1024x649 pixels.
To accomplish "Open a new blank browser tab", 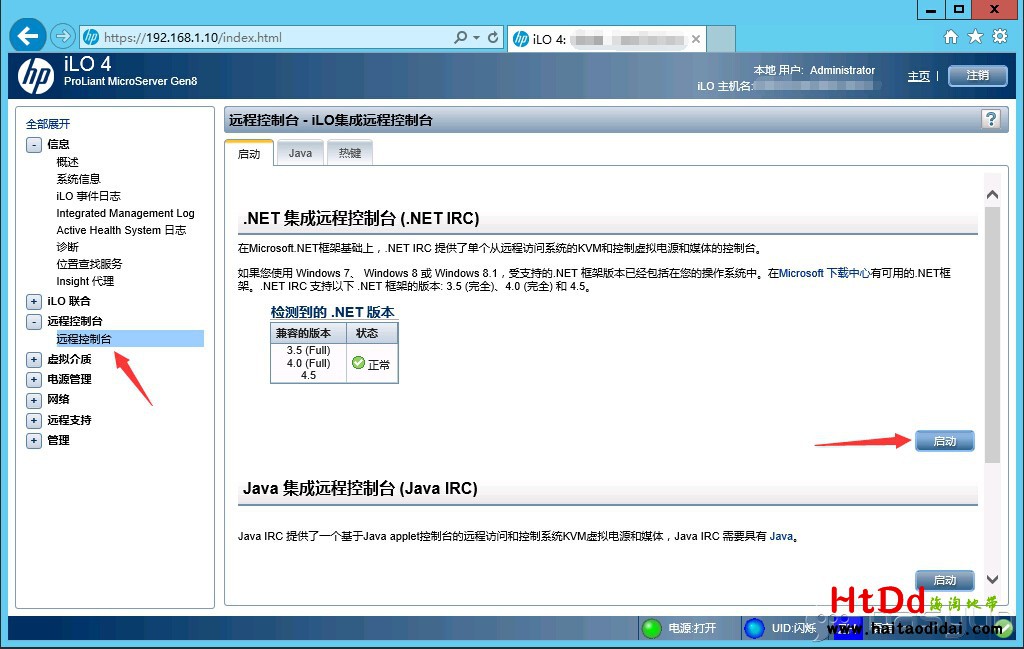I will (721, 39).
